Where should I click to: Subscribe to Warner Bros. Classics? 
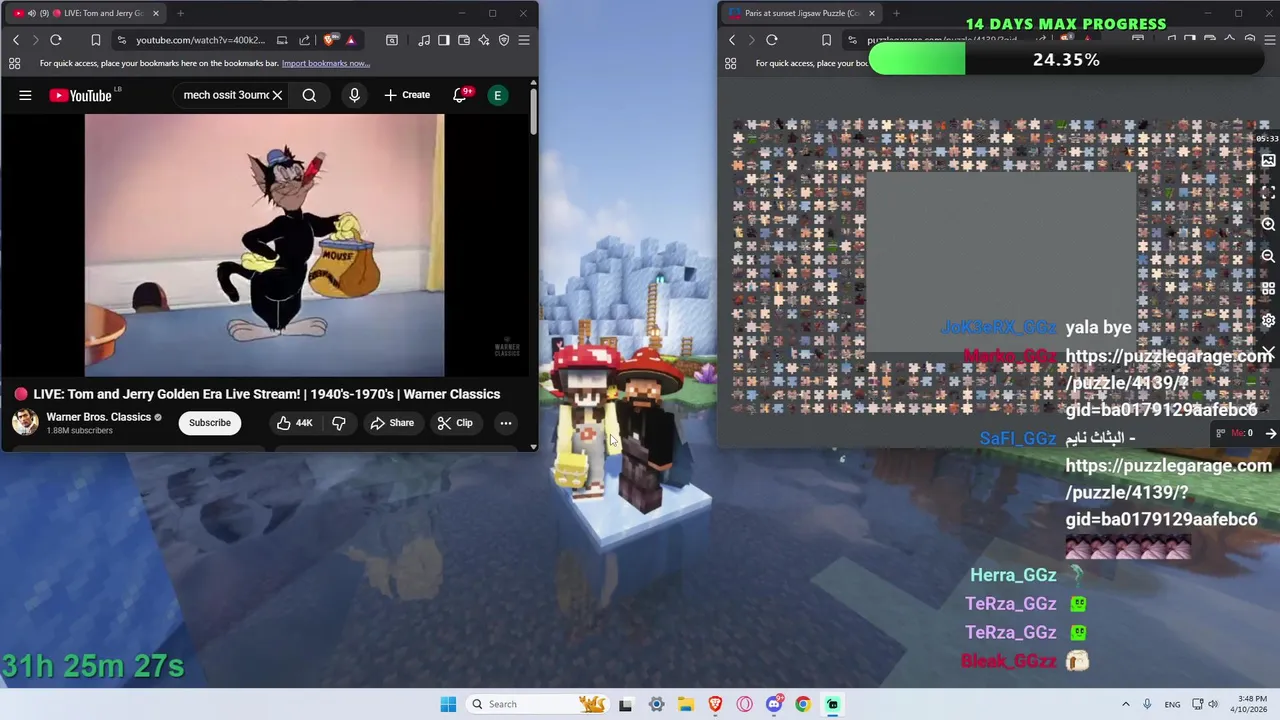210,423
